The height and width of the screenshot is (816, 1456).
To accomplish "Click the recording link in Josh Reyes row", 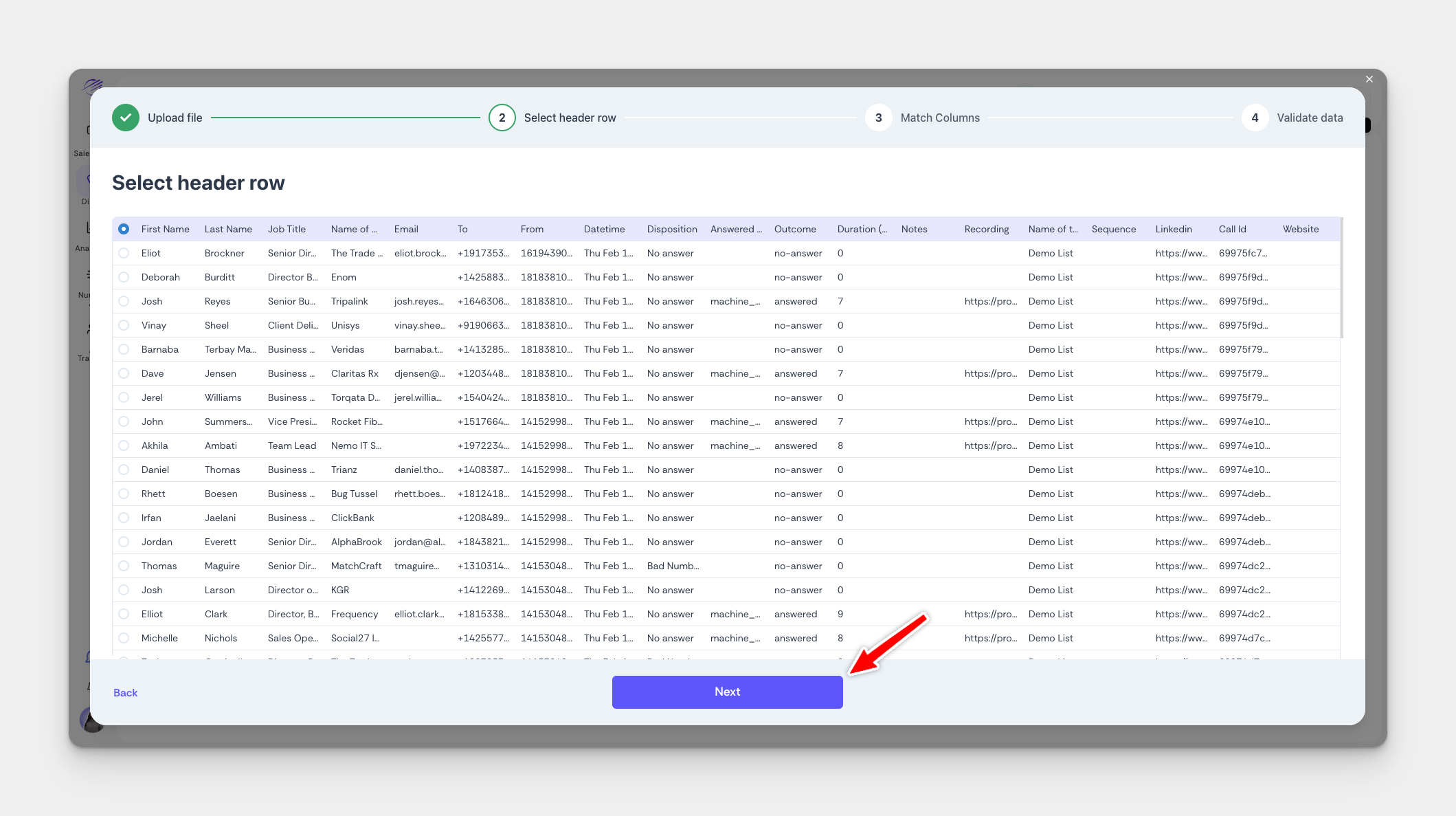I will pyautogui.click(x=989, y=301).
